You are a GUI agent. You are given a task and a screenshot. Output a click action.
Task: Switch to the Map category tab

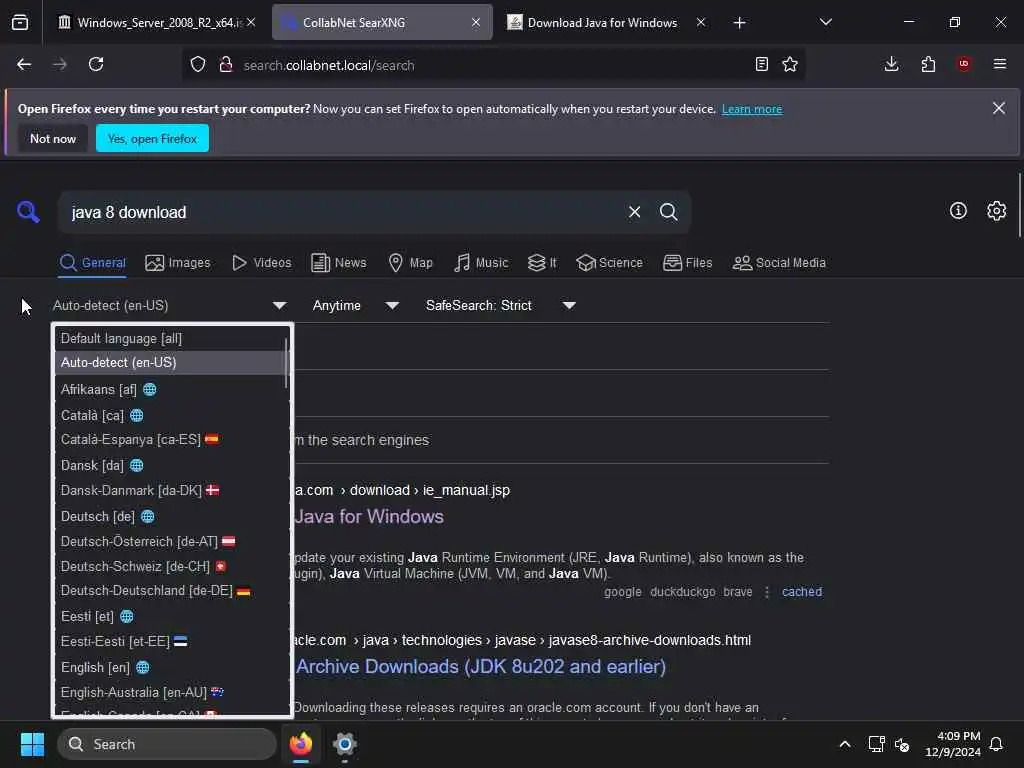click(x=410, y=263)
